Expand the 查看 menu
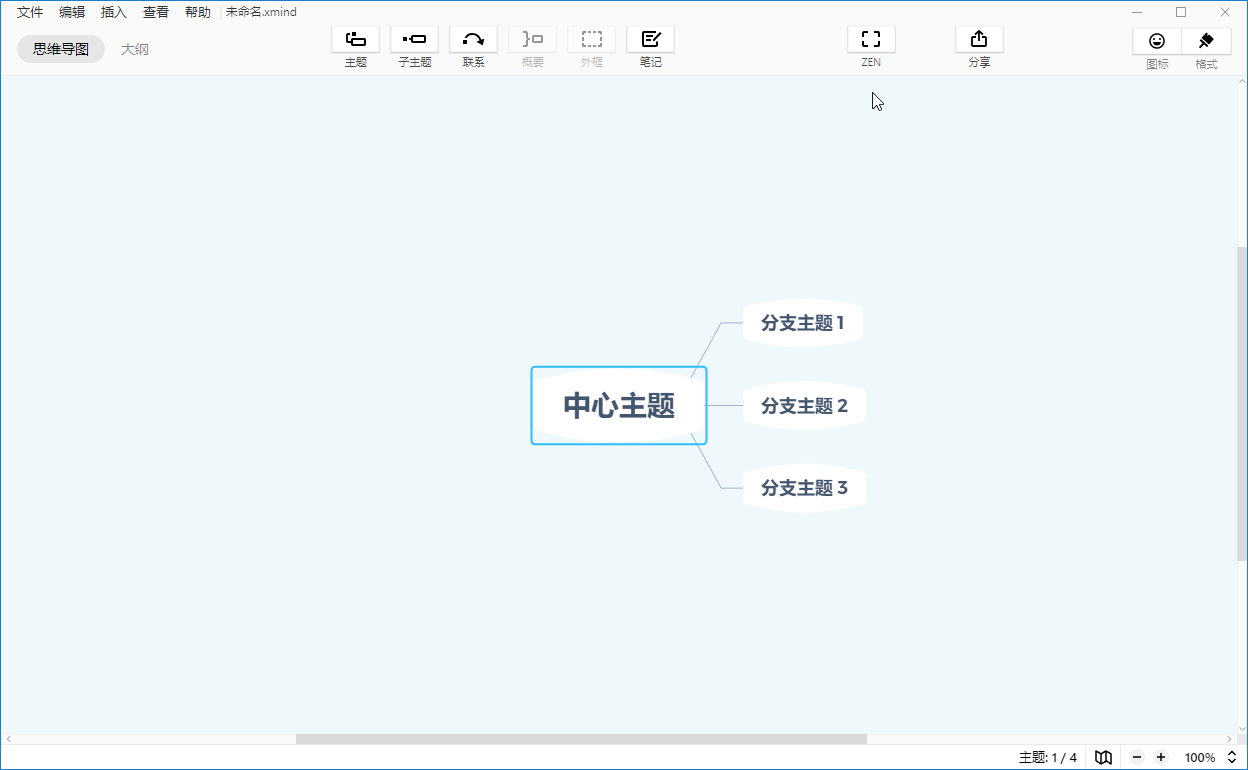The height and width of the screenshot is (770, 1248). point(156,12)
